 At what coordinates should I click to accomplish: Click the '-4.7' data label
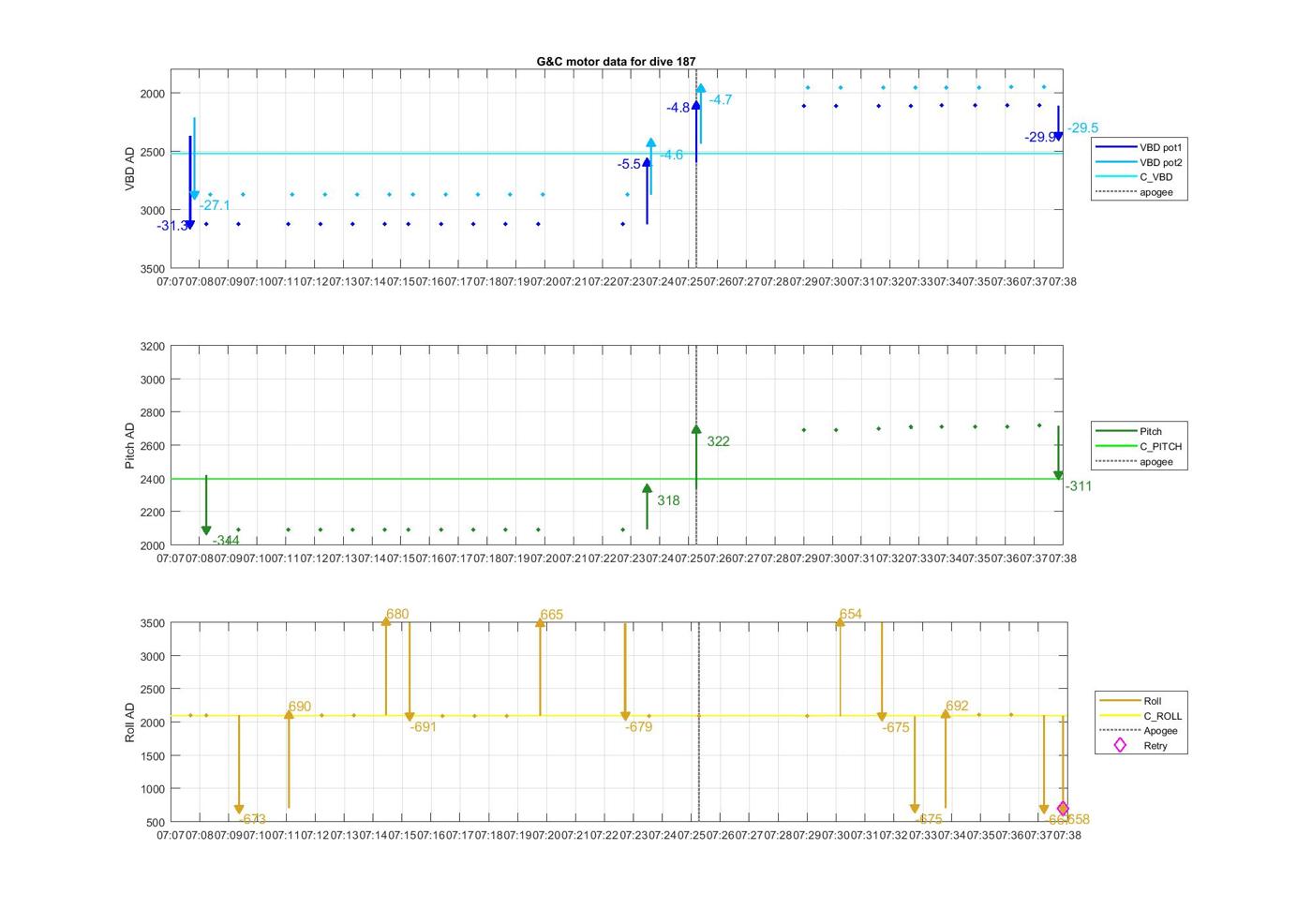coord(721,99)
